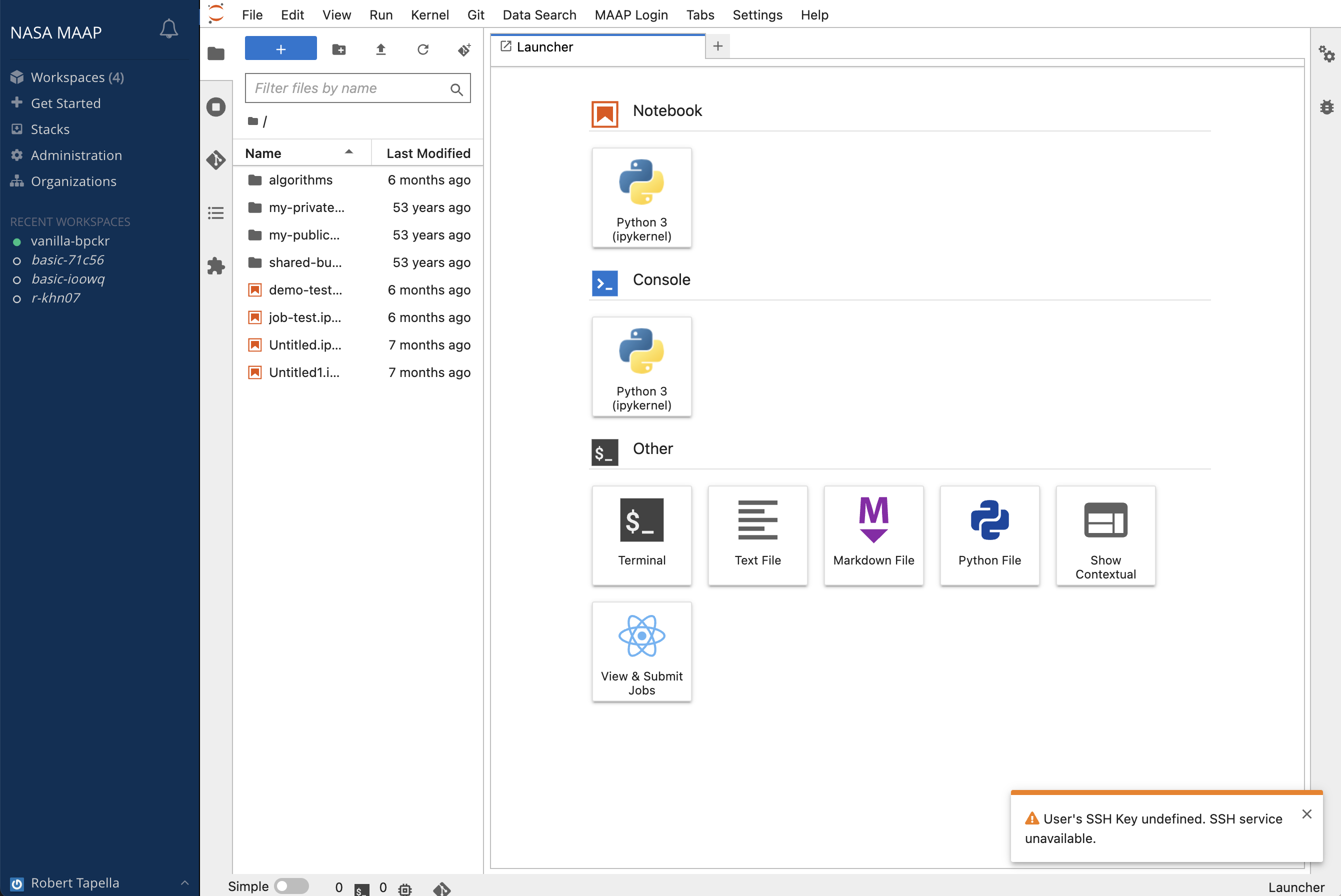
Task: Open recent workspace vanilla-bpckr
Action: coord(69,241)
